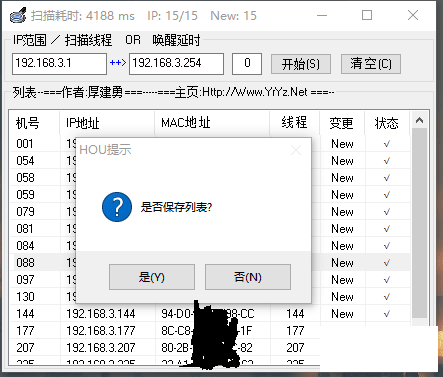Close the scanner main window
443x377 pixels.
tap(413, 15)
